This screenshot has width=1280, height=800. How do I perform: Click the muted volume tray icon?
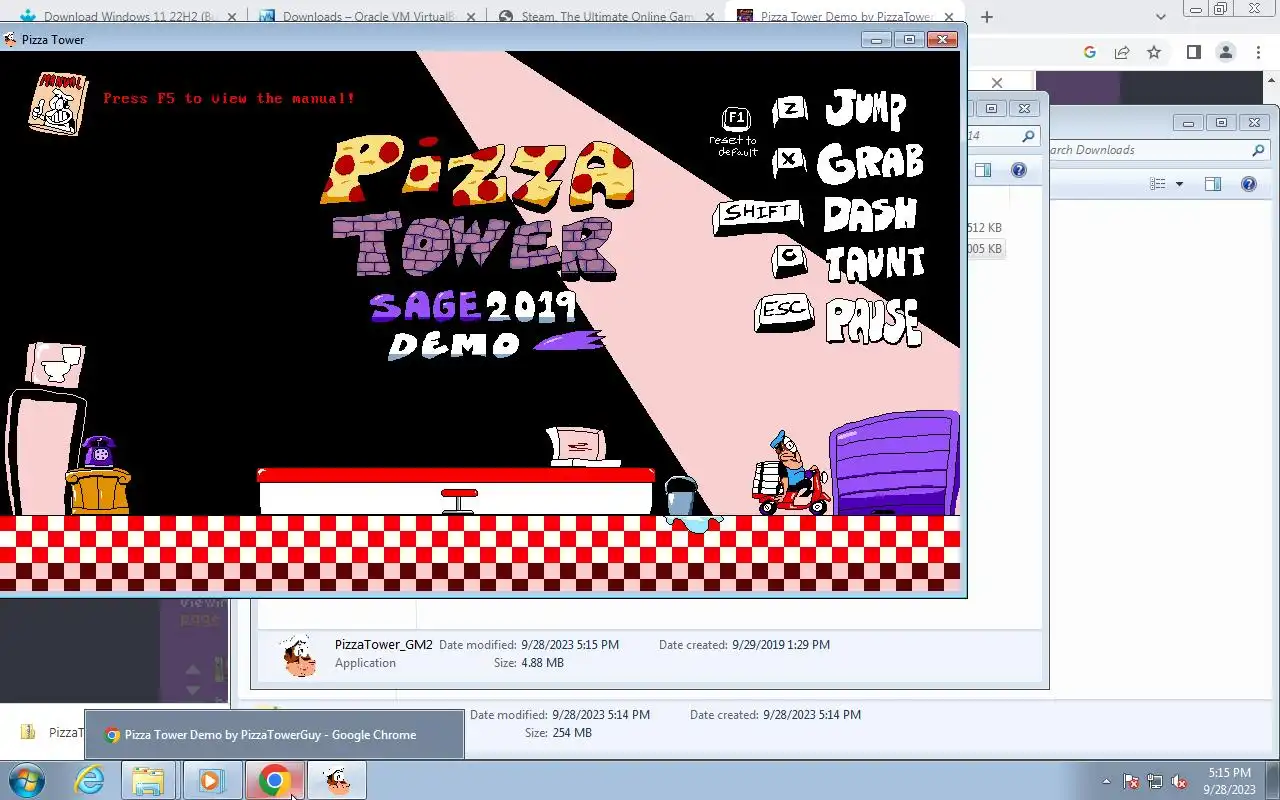(x=1180, y=781)
